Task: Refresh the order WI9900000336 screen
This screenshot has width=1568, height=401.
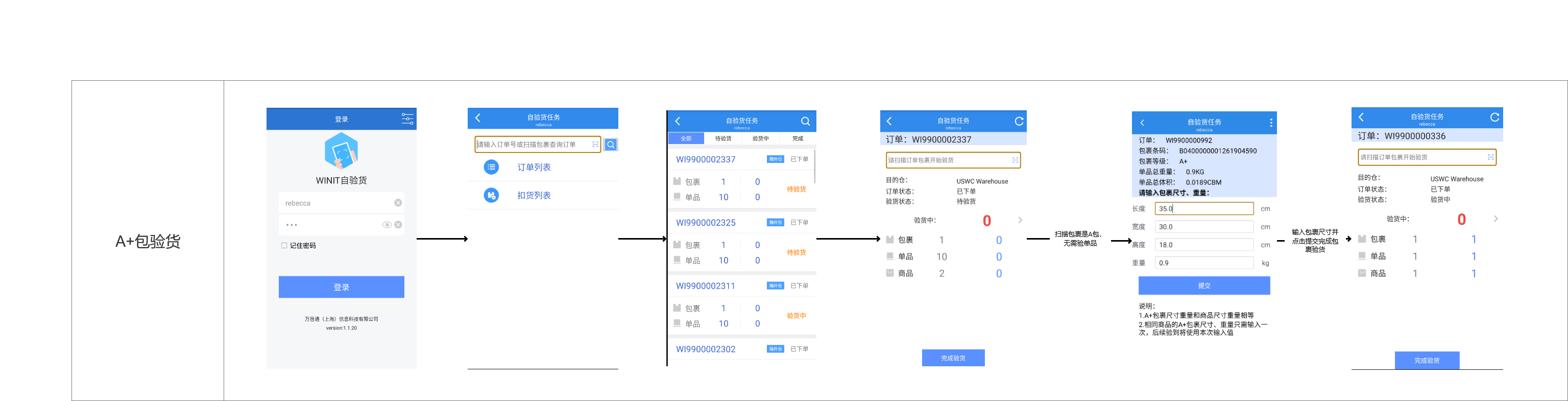Action: 1494,117
